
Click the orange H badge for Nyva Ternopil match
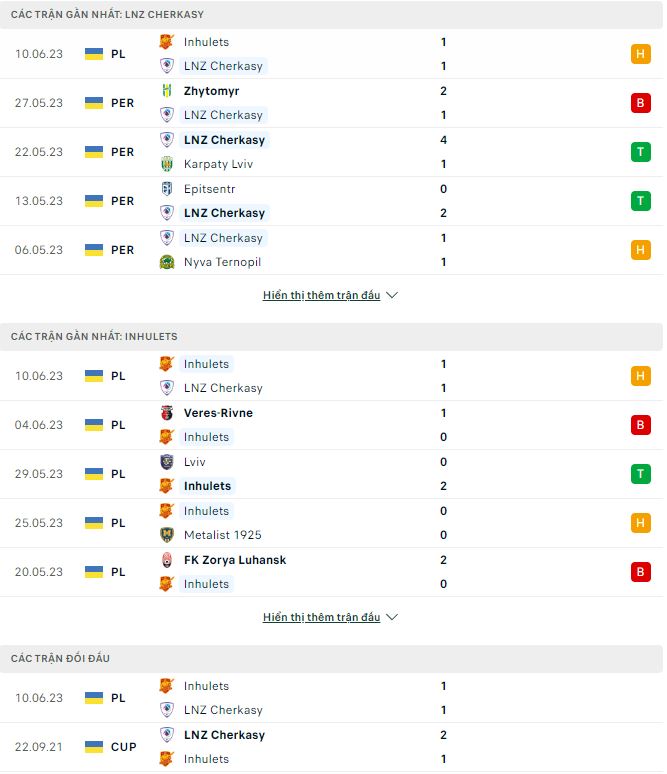pos(641,250)
